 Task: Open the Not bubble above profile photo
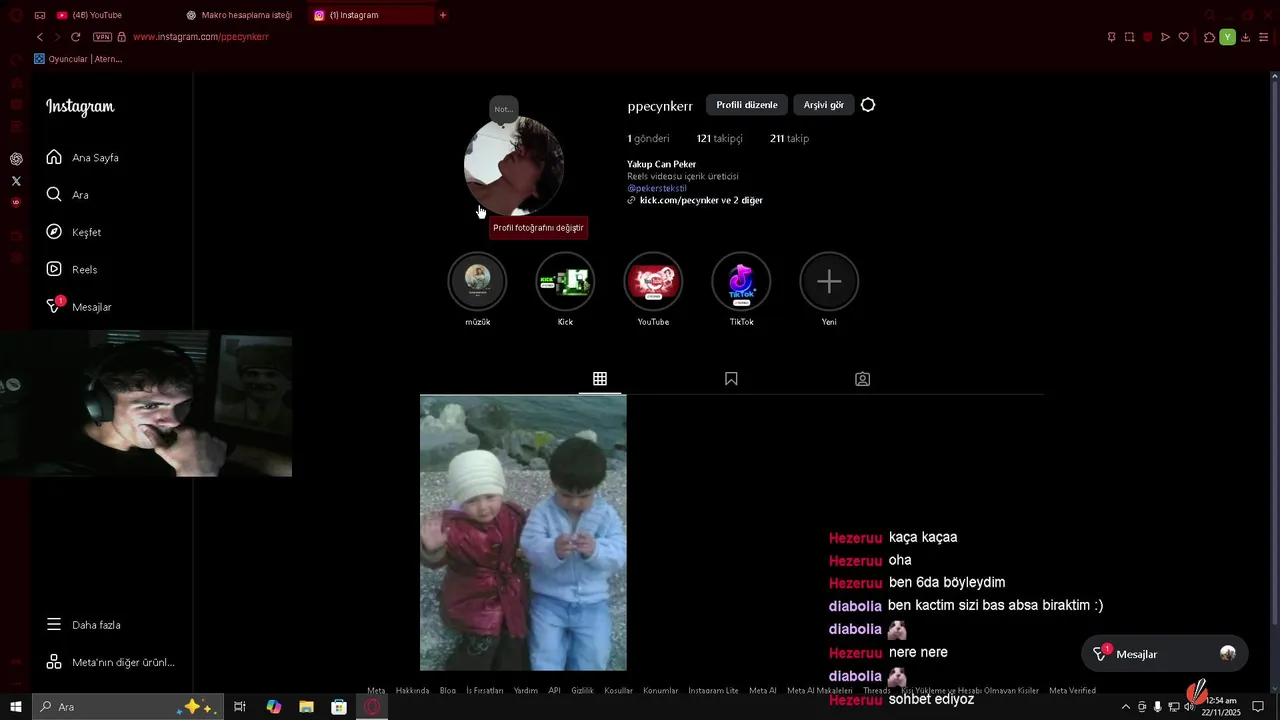(x=504, y=109)
